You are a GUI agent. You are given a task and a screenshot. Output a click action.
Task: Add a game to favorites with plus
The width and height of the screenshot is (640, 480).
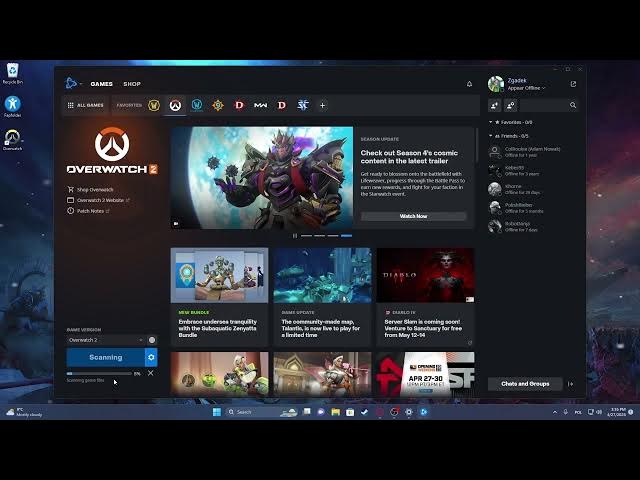point(322,105)
